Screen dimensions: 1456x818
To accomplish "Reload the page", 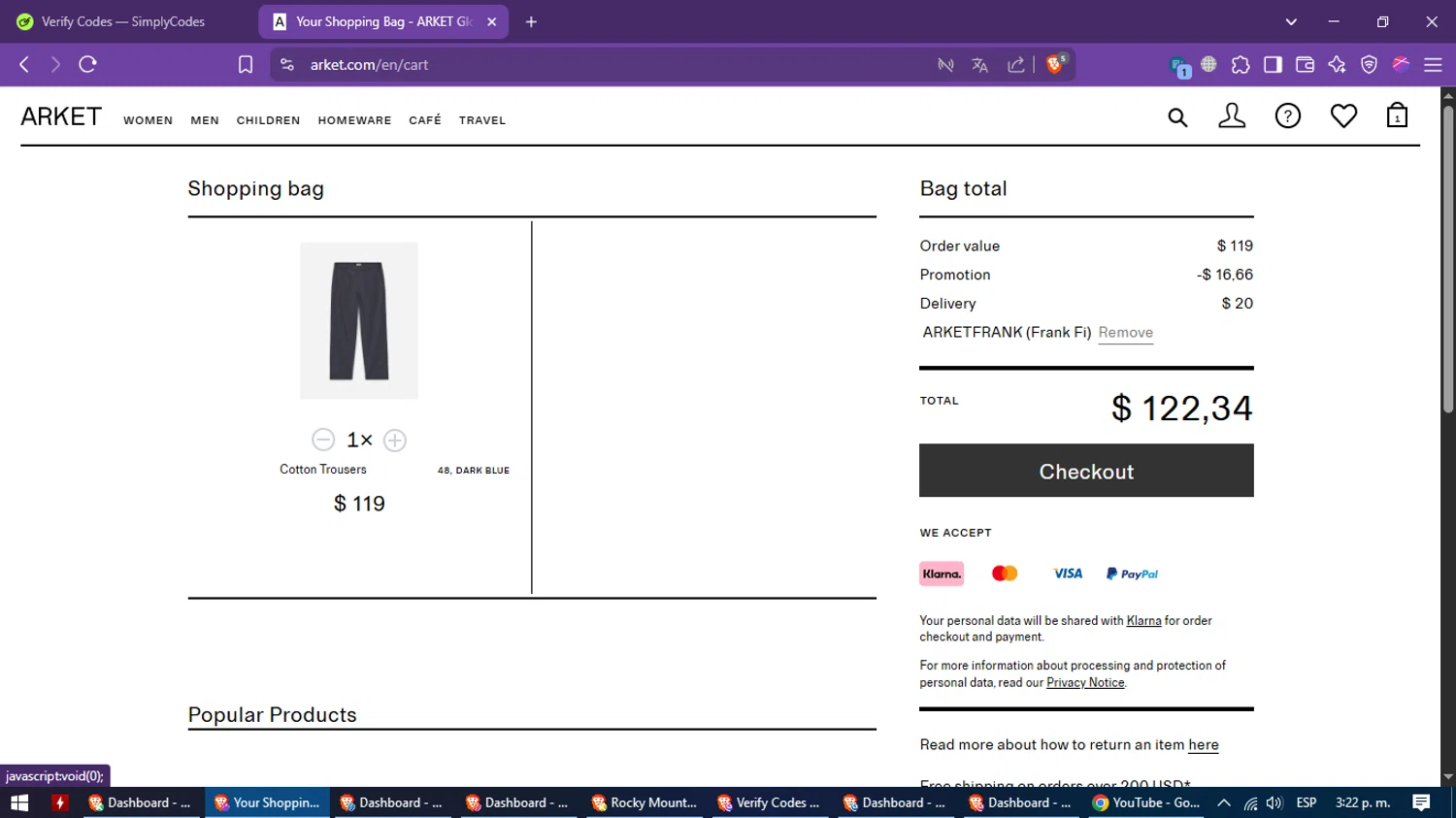I will click(87, 64).
